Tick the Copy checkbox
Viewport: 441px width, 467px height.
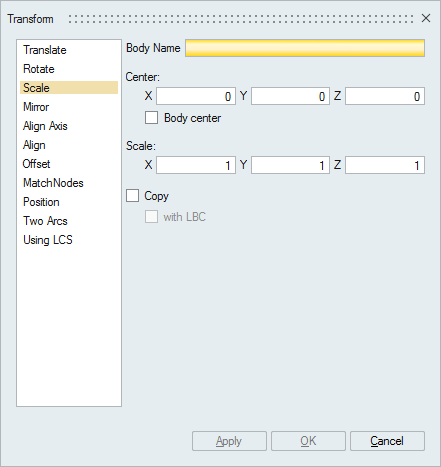132,196
